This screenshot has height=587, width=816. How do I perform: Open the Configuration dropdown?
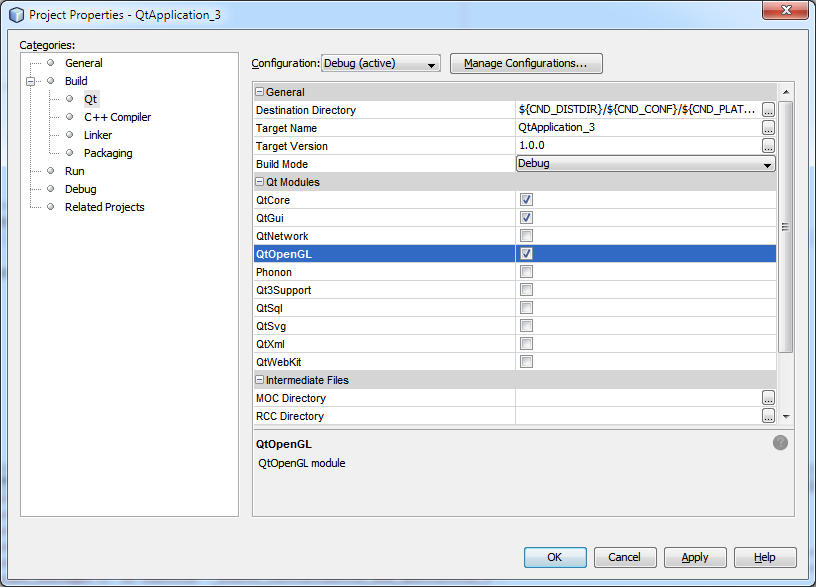point(380,63)
